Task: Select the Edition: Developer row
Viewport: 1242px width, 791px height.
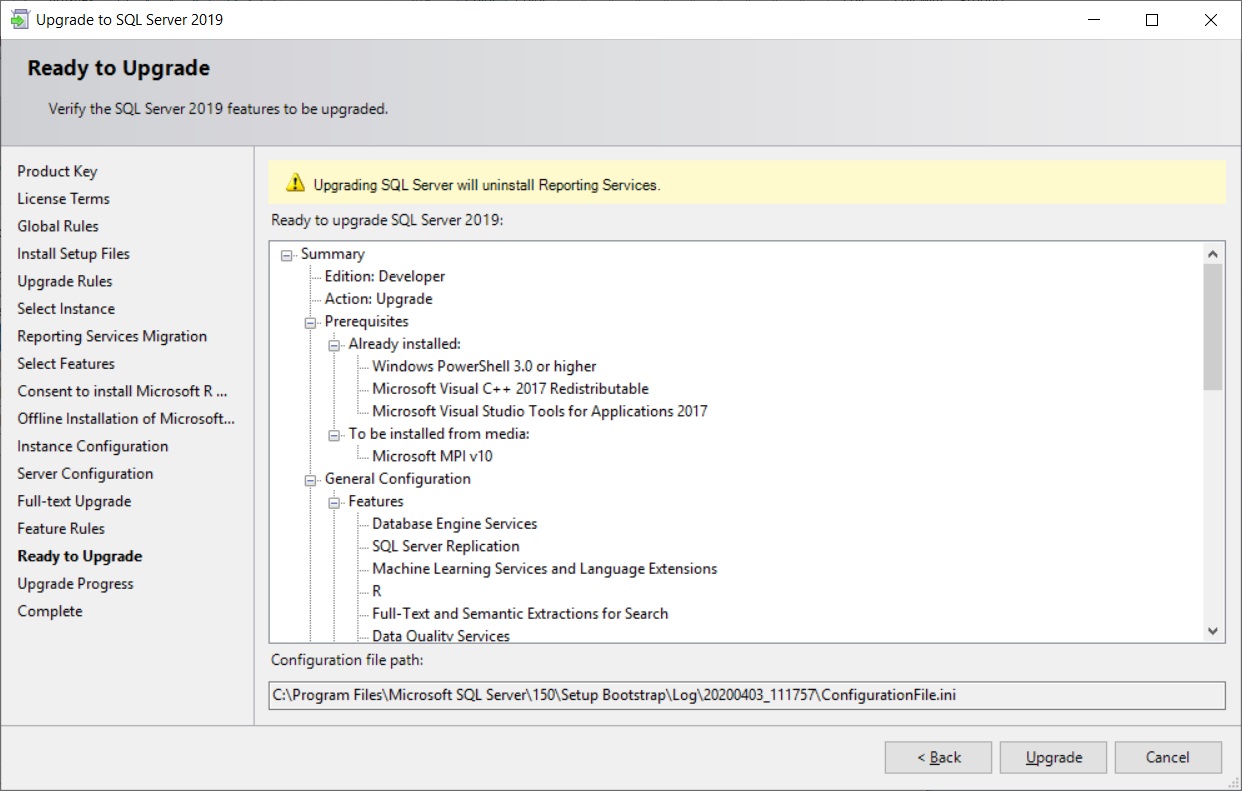Action: point(385,276)
